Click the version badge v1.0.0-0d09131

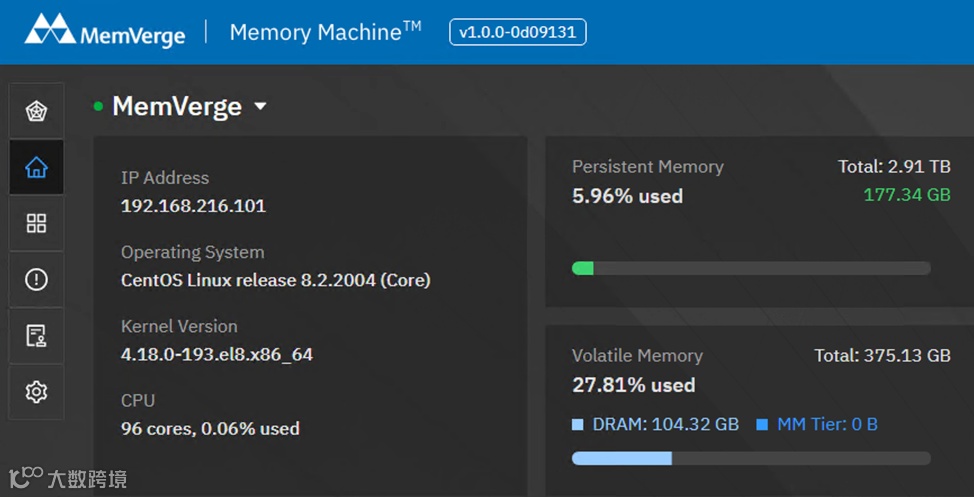(x=517, y=32)
